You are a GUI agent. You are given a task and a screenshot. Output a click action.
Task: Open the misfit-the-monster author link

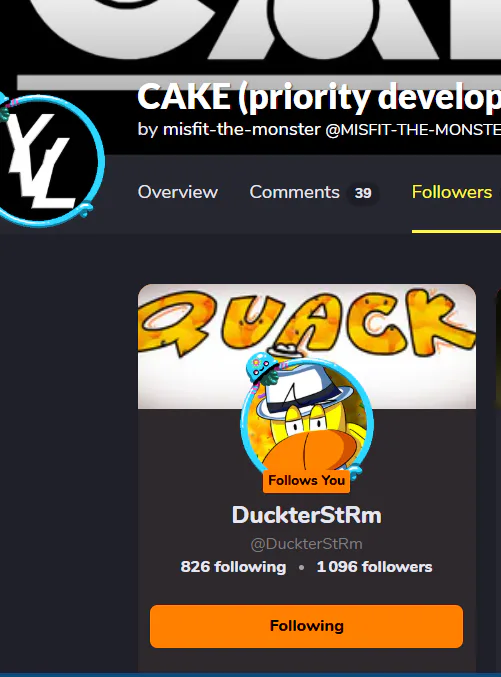[241, 130]
